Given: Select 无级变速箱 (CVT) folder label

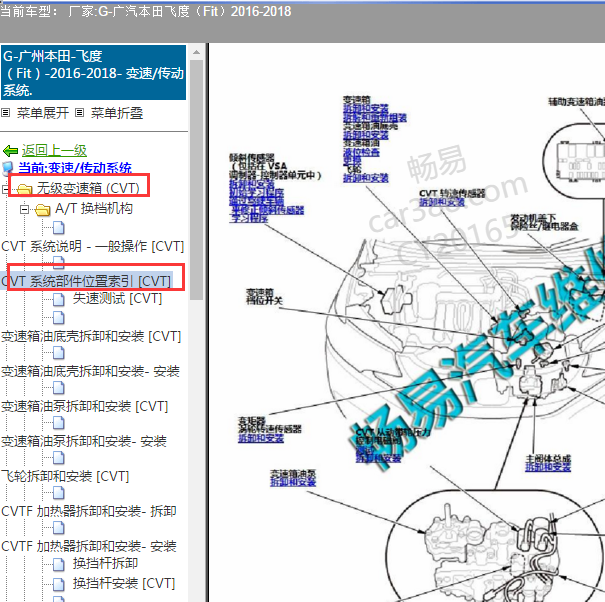Looking at the screenshot, I should [88, 188].
